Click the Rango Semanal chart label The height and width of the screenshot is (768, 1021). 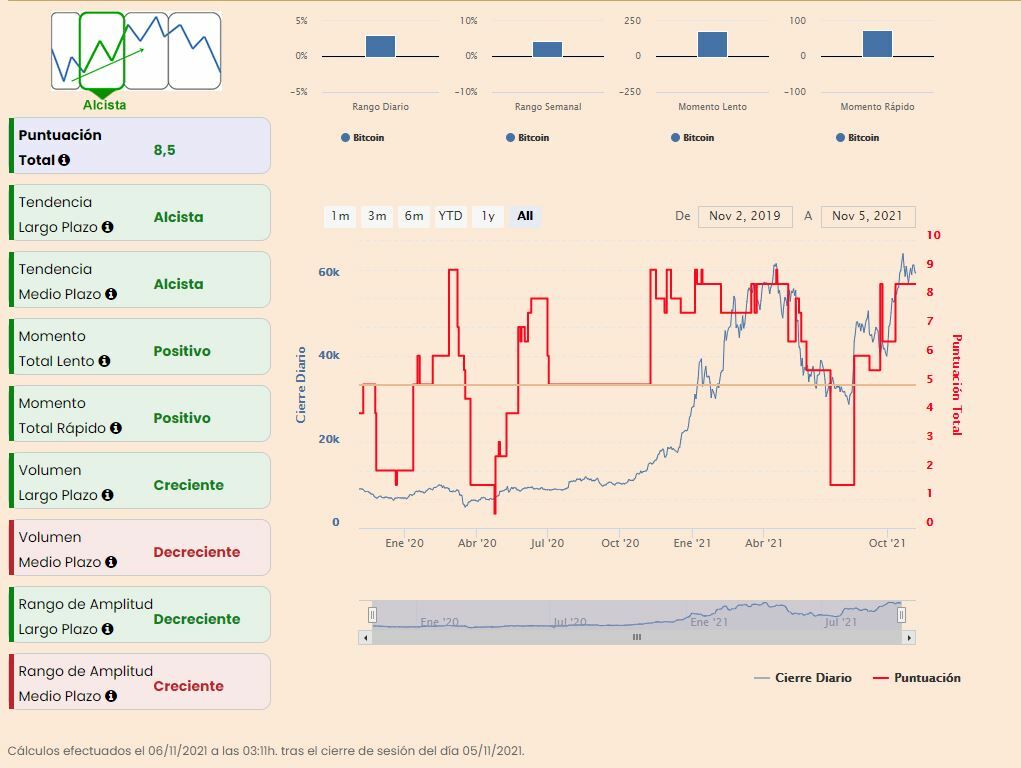[548, 107]
